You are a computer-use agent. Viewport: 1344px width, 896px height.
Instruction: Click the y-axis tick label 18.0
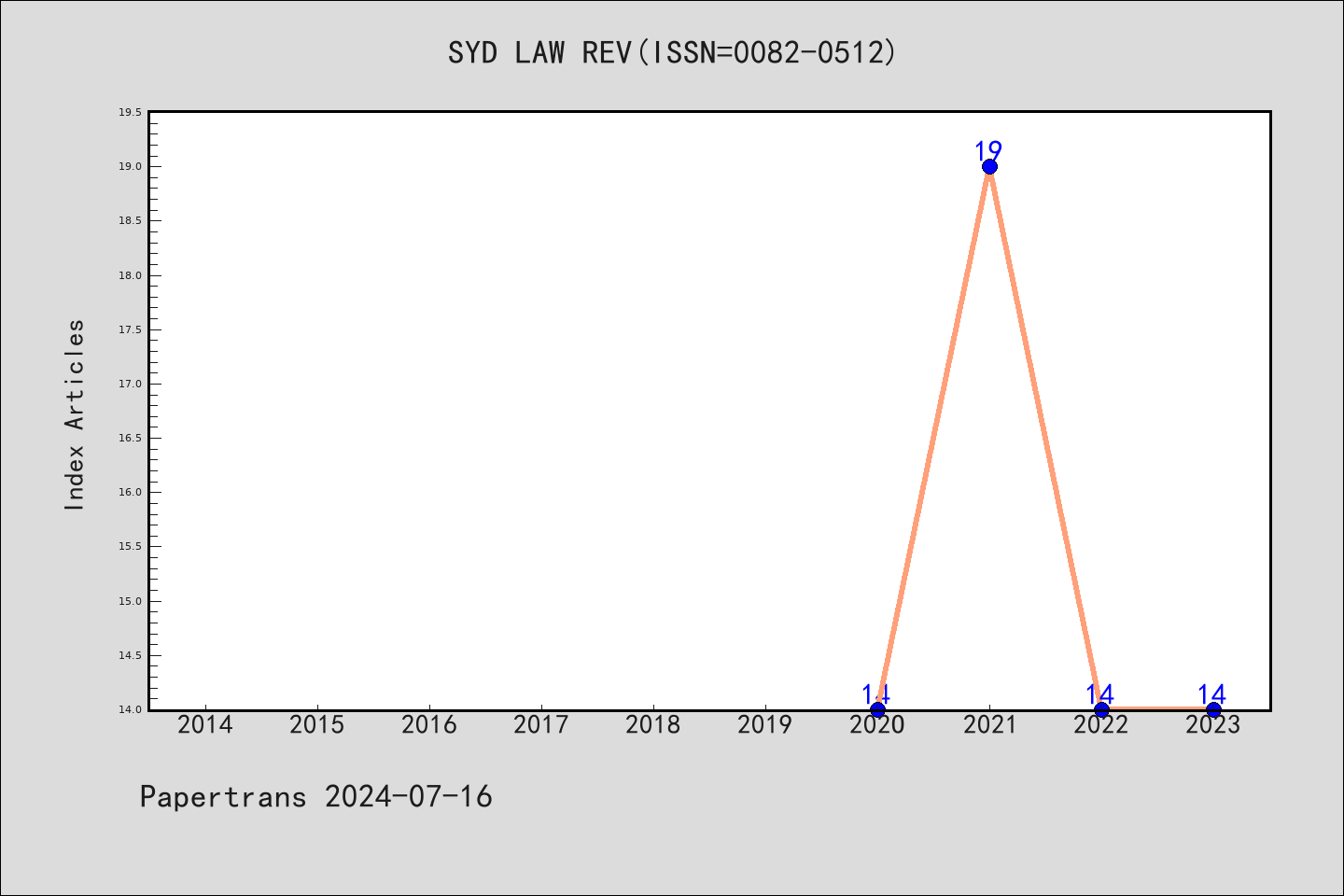(130, 275)
